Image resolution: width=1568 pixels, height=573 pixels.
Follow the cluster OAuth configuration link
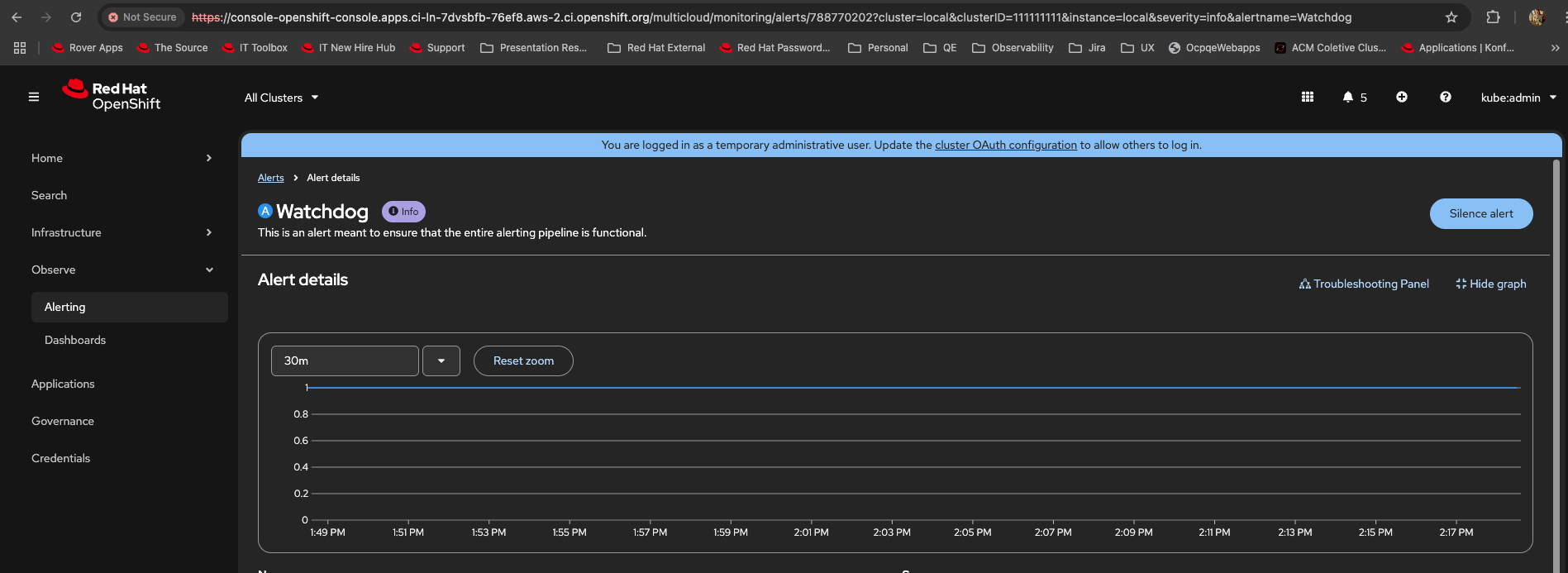pyautogui.click(x=1005, y=145)
